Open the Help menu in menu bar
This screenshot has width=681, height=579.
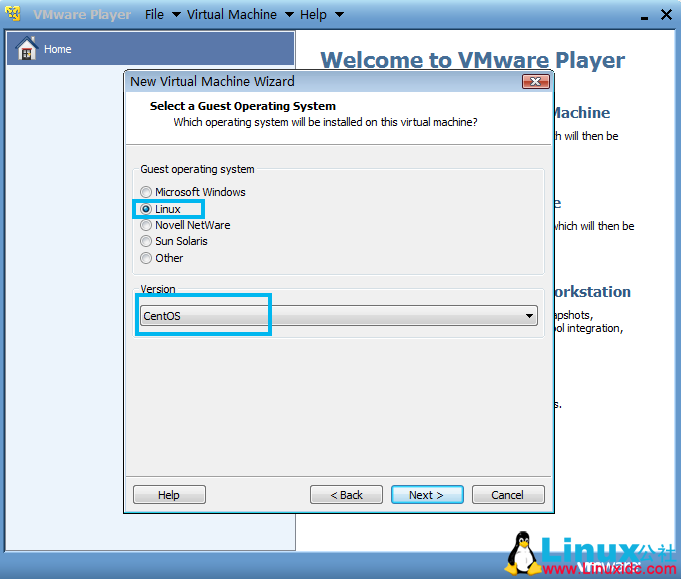tap(322, 14)
